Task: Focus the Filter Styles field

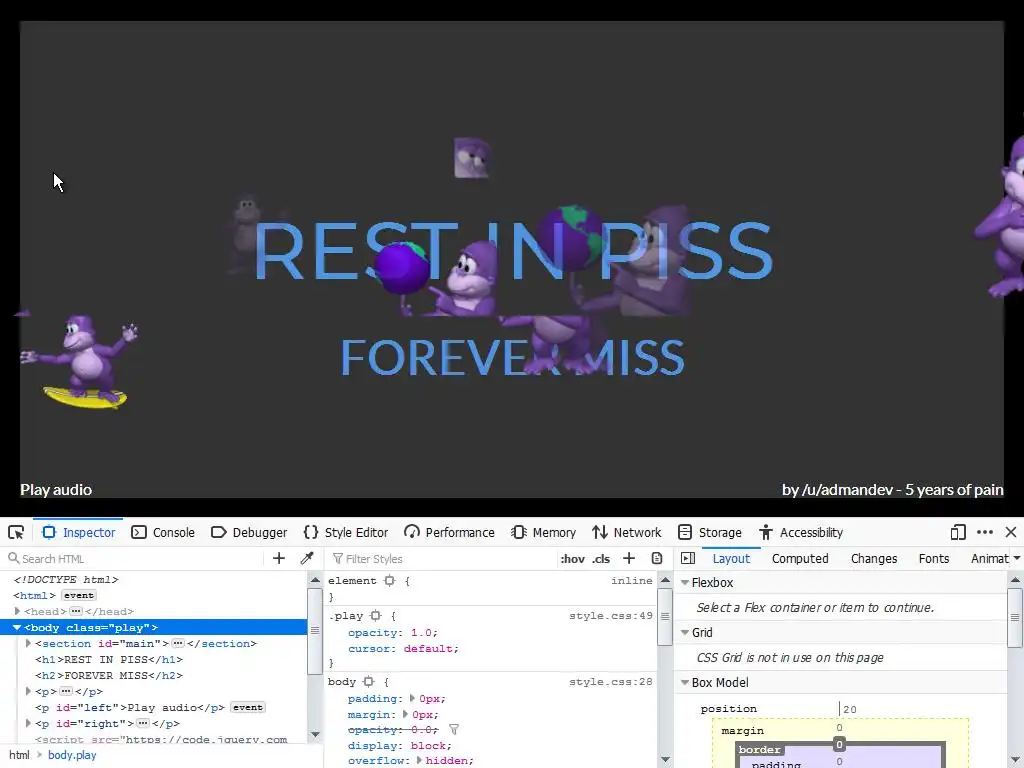Action: click(x=441, y=559)
